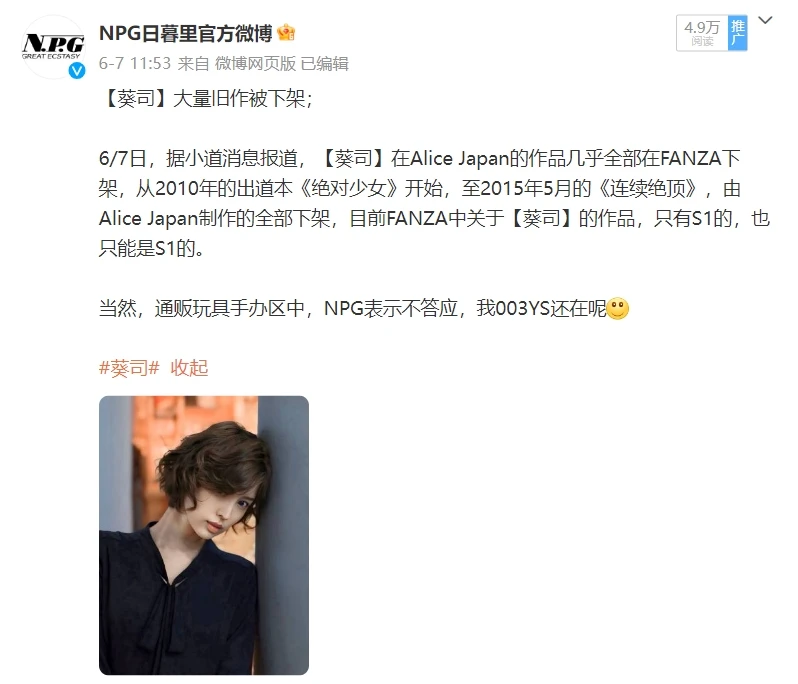The image size is (798, 684).
Task: Click the blue 推广 promote button
Action: pyautogui.click(x=737, y=33)
